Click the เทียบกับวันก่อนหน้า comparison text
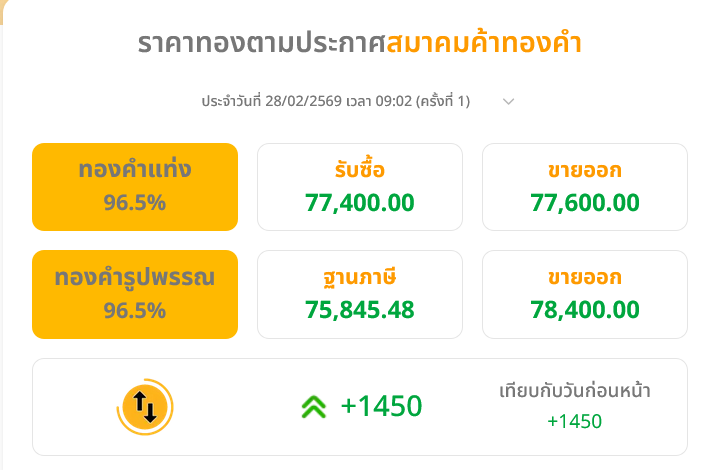 click(574, 391)
